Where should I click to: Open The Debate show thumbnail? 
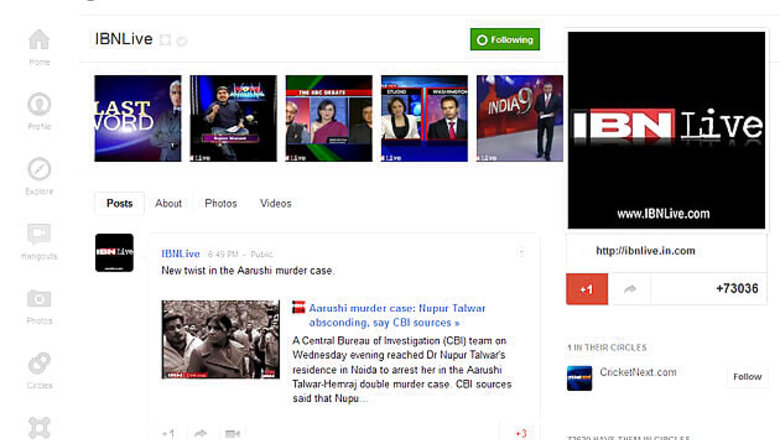[329, 118]
